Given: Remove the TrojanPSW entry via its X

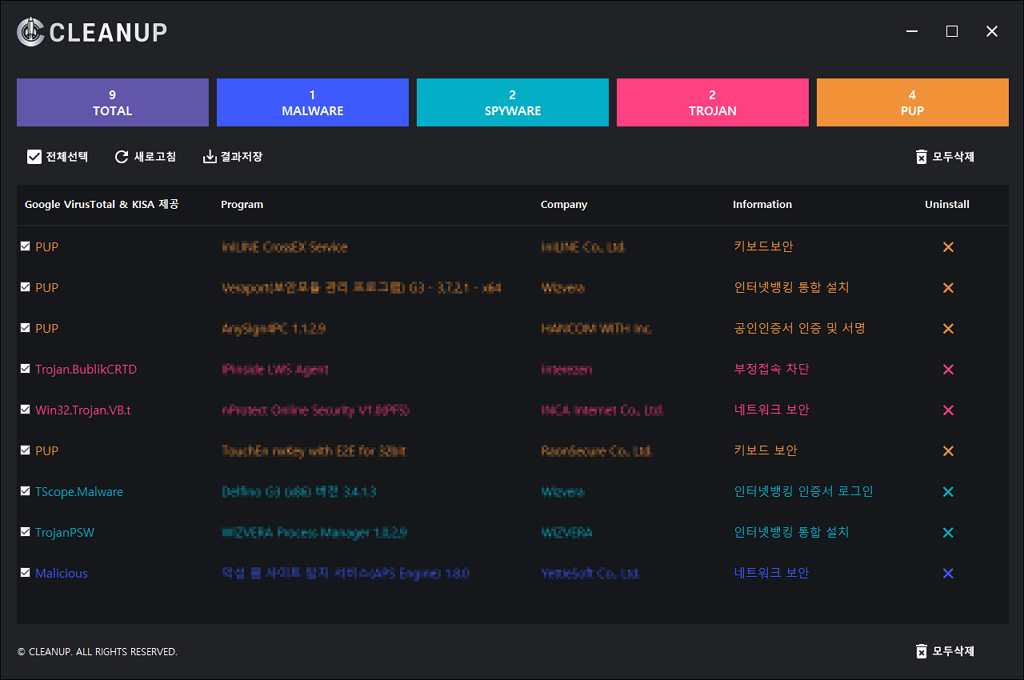Looking at the screenshot, I should [948, 532].
